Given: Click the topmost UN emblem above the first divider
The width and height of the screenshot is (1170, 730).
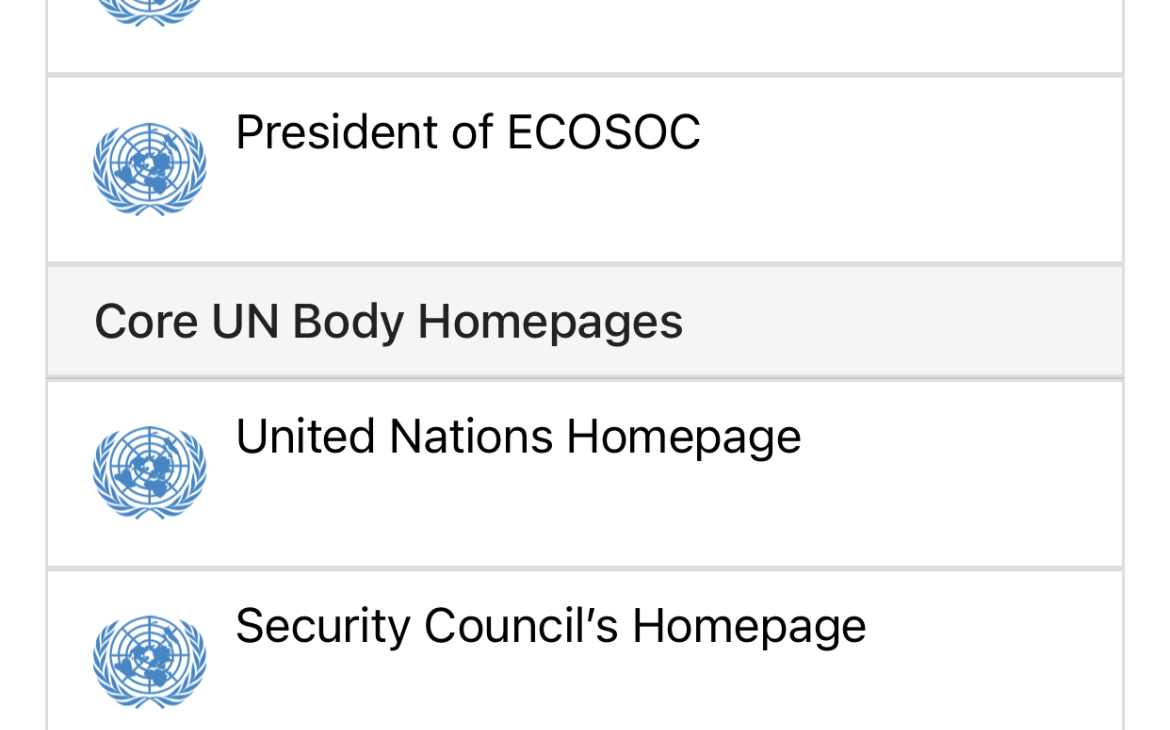Looking at the screenshot, I should click(x=148, y=12).
